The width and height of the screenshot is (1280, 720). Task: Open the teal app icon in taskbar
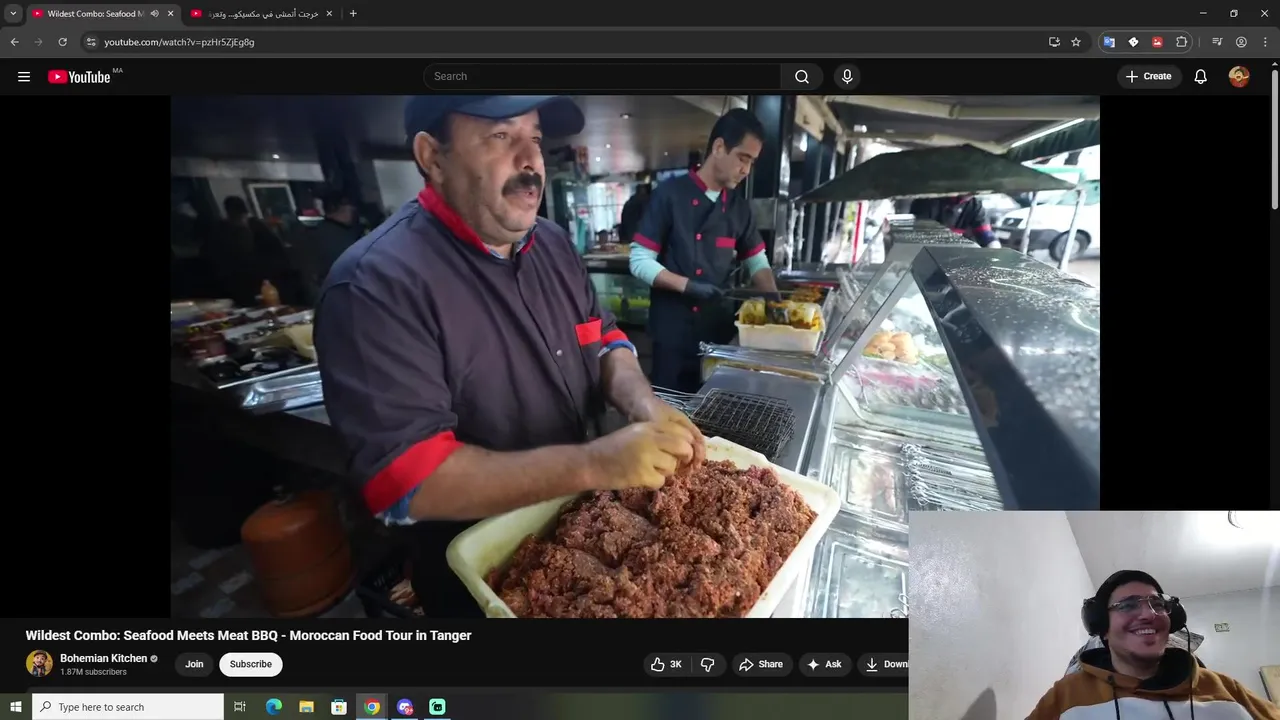[438, 707]
